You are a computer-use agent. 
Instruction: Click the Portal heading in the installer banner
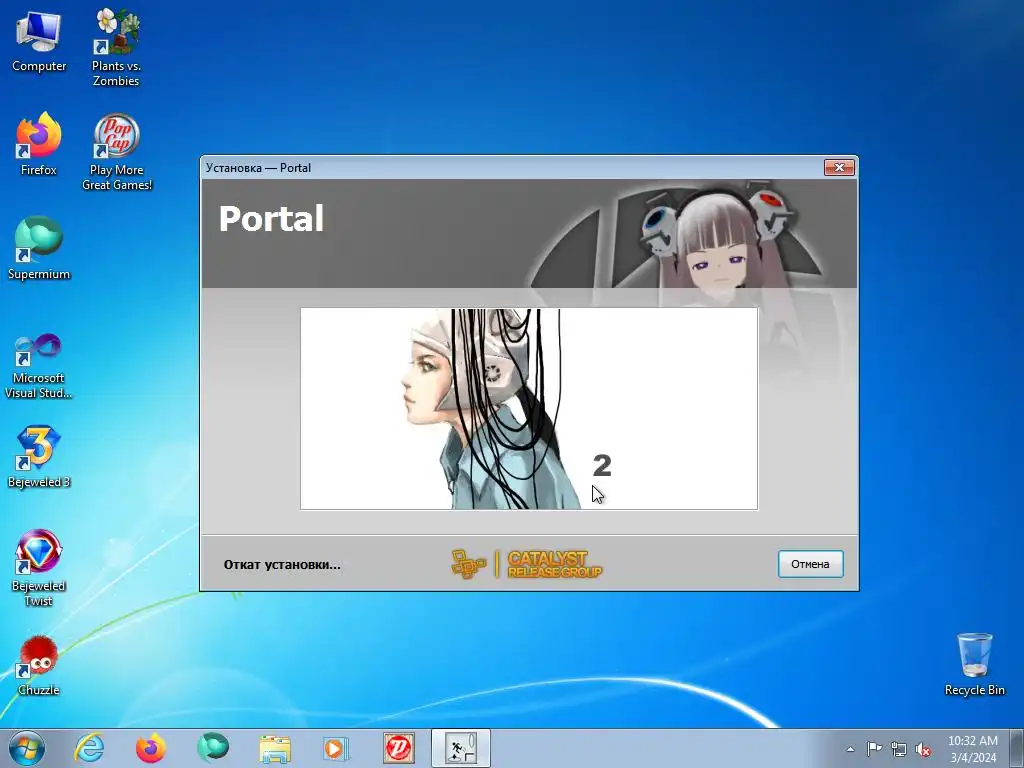[x=271, y=219]
